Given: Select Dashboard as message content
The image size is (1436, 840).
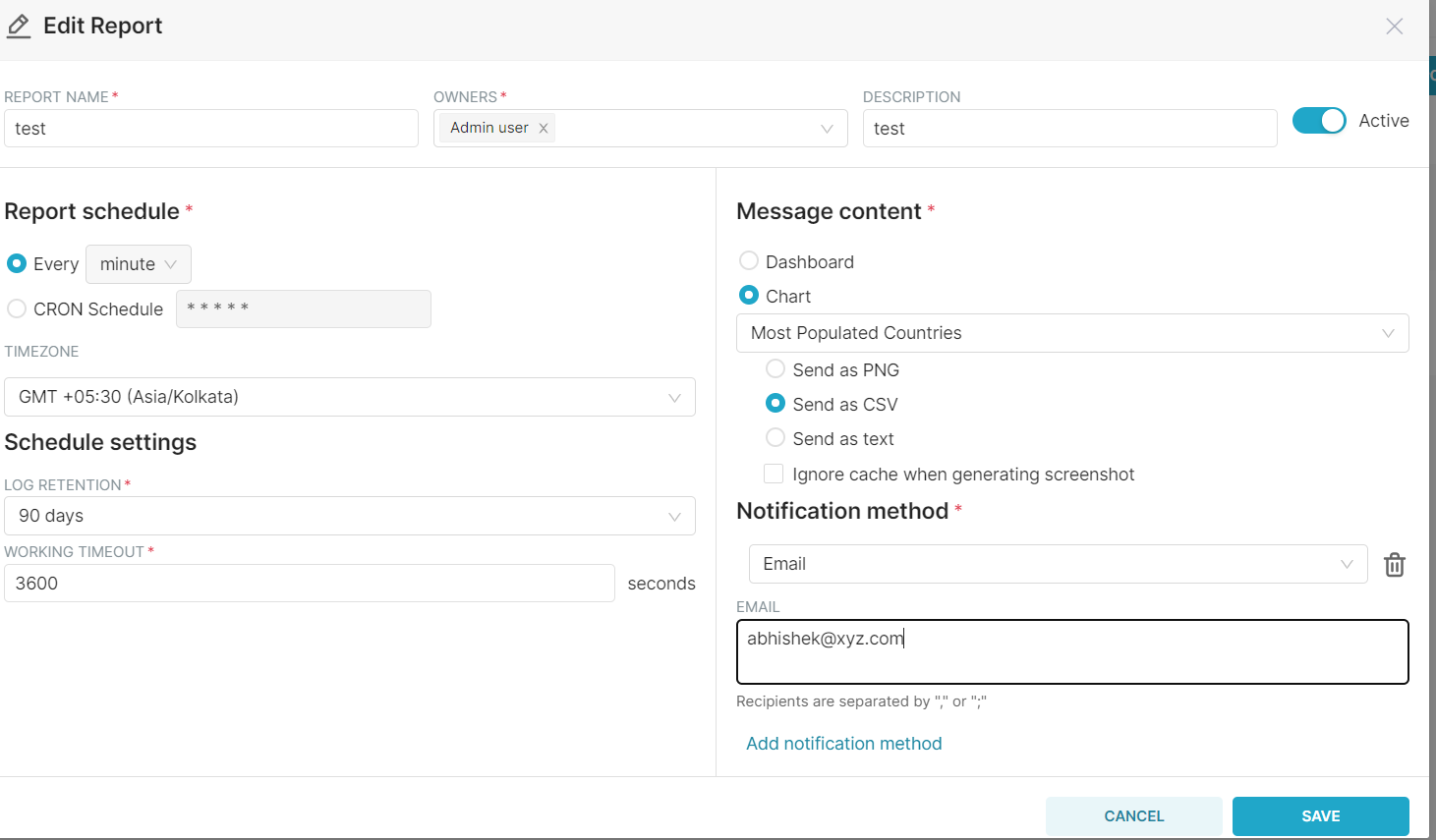Looking at the screenshot, I should [748, 261].
